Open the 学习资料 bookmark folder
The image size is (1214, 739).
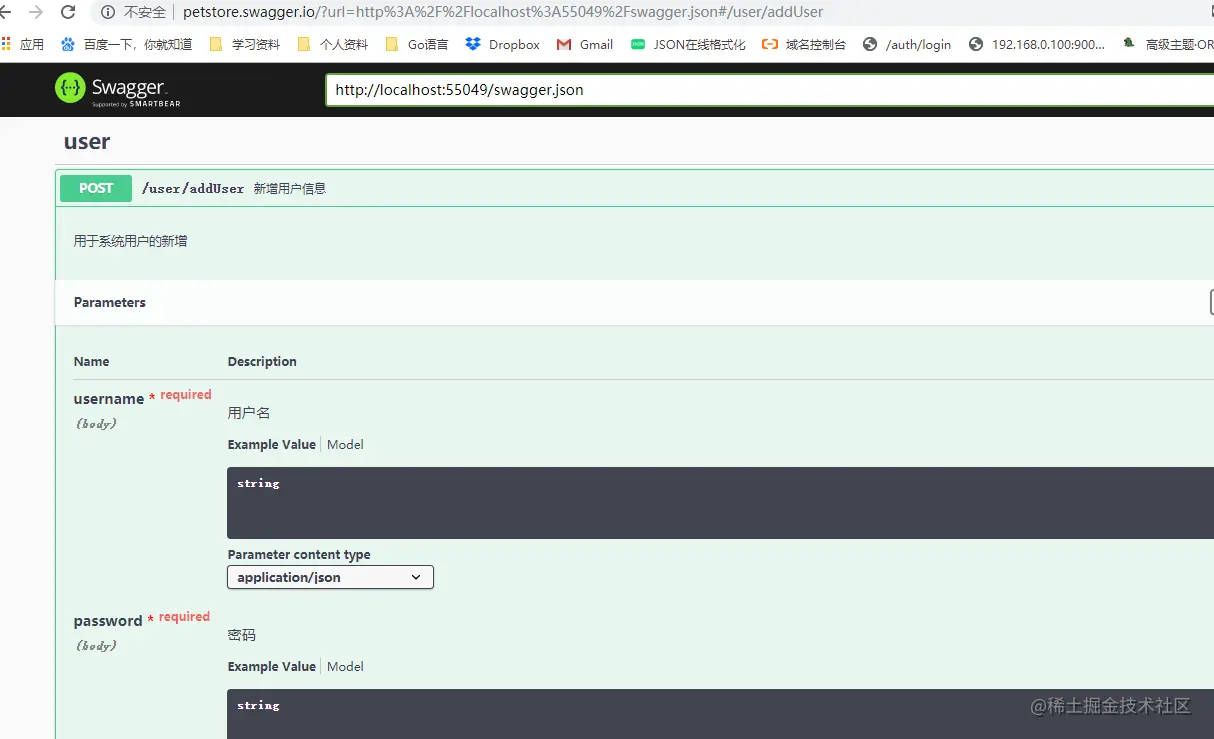(x=244, y=44)
